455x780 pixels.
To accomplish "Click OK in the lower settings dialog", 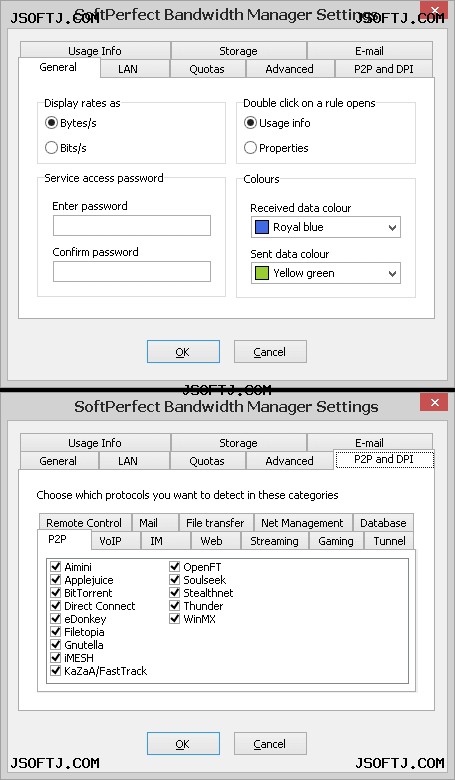I will tap(183, 744).
